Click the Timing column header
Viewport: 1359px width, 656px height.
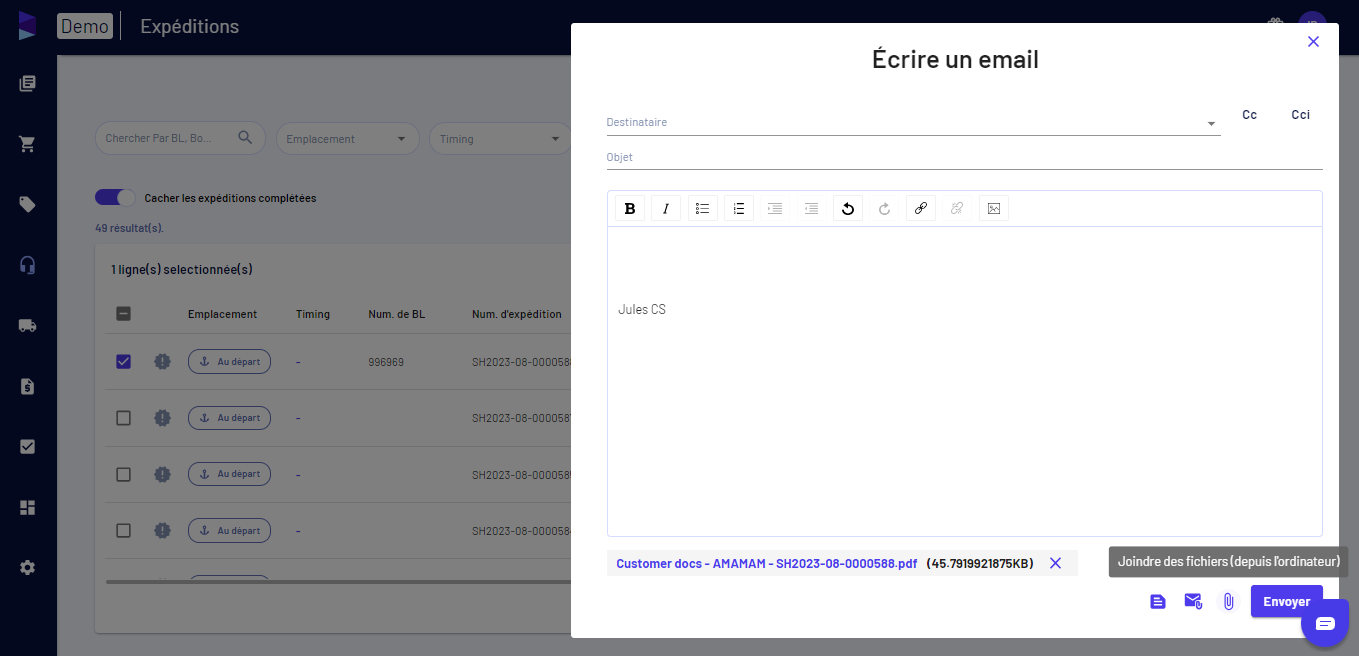(313, 314)
